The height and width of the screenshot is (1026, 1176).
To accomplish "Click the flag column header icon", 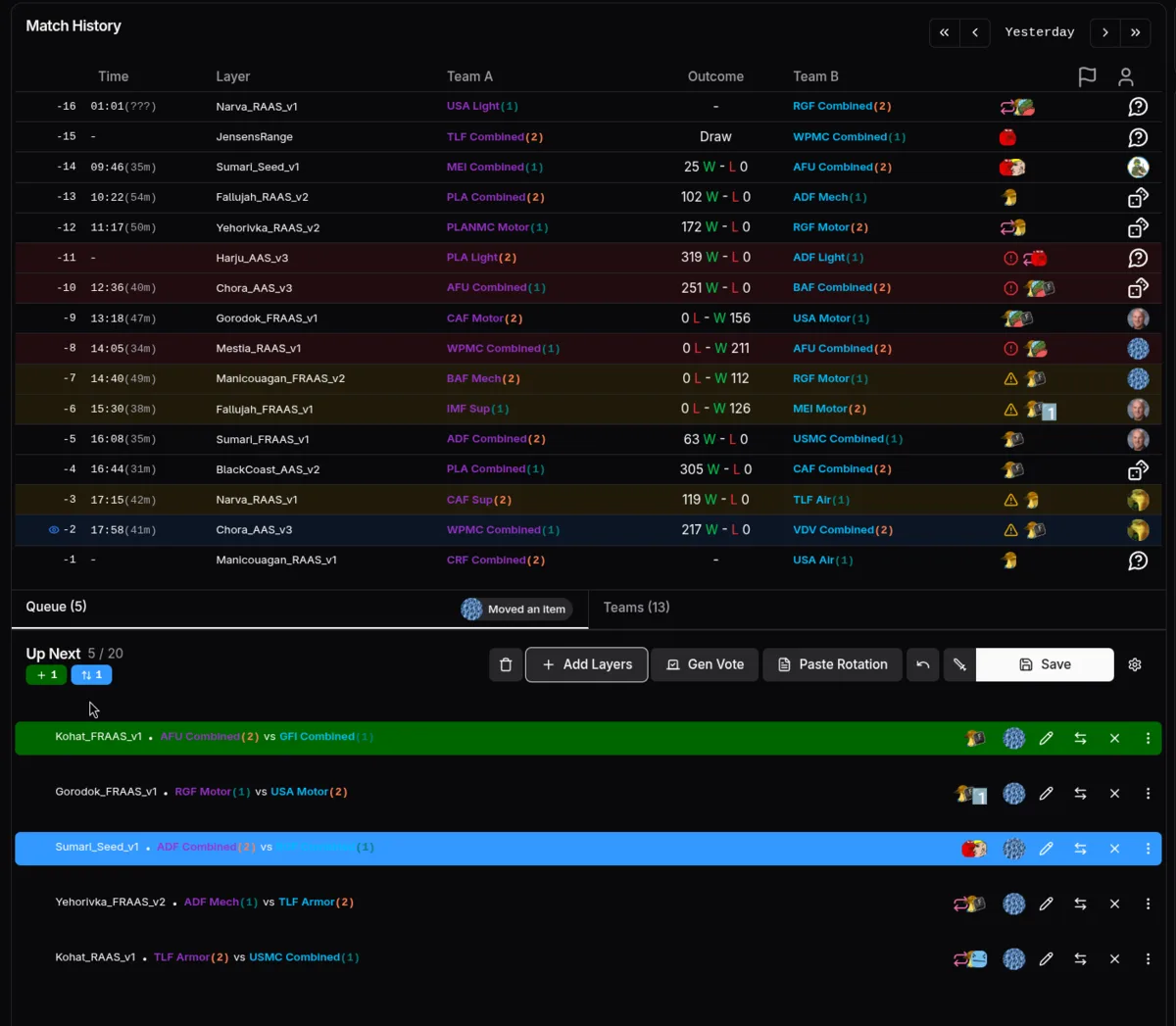I will pos(1087,76).
